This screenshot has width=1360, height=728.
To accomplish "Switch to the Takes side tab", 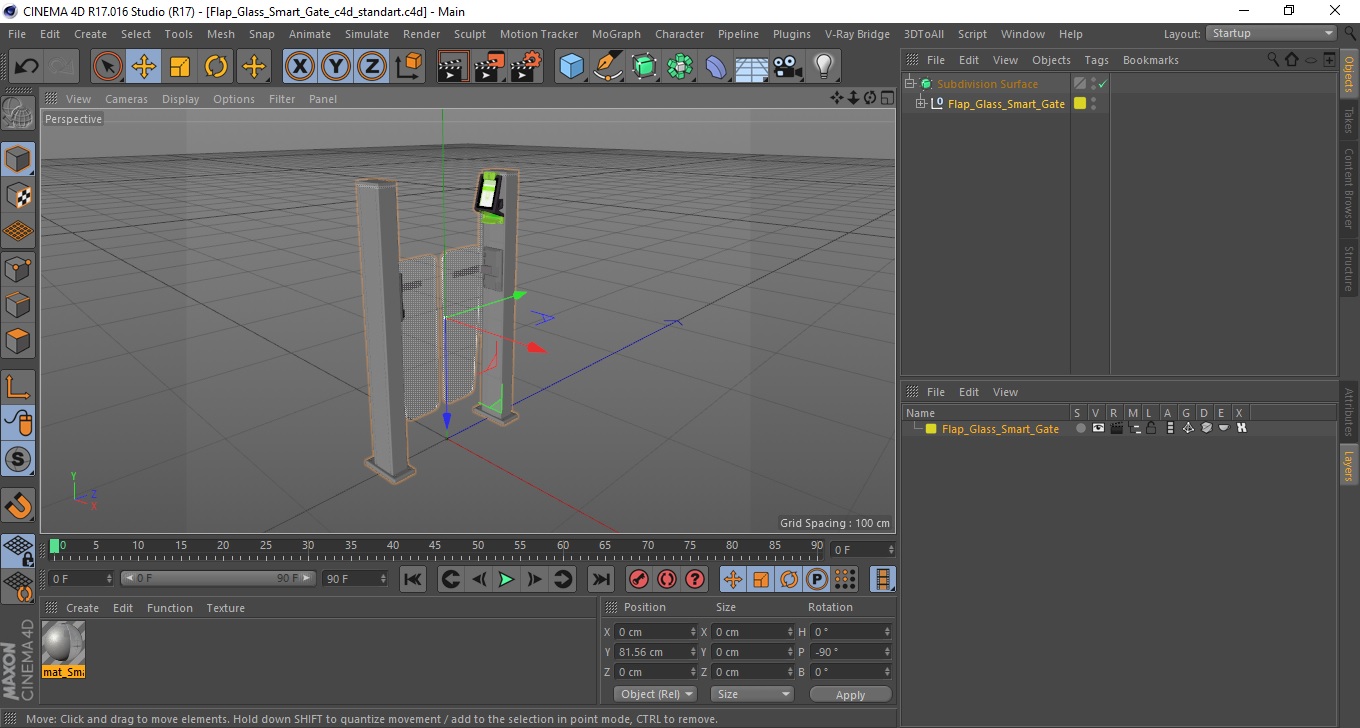I will [1349, 120].
